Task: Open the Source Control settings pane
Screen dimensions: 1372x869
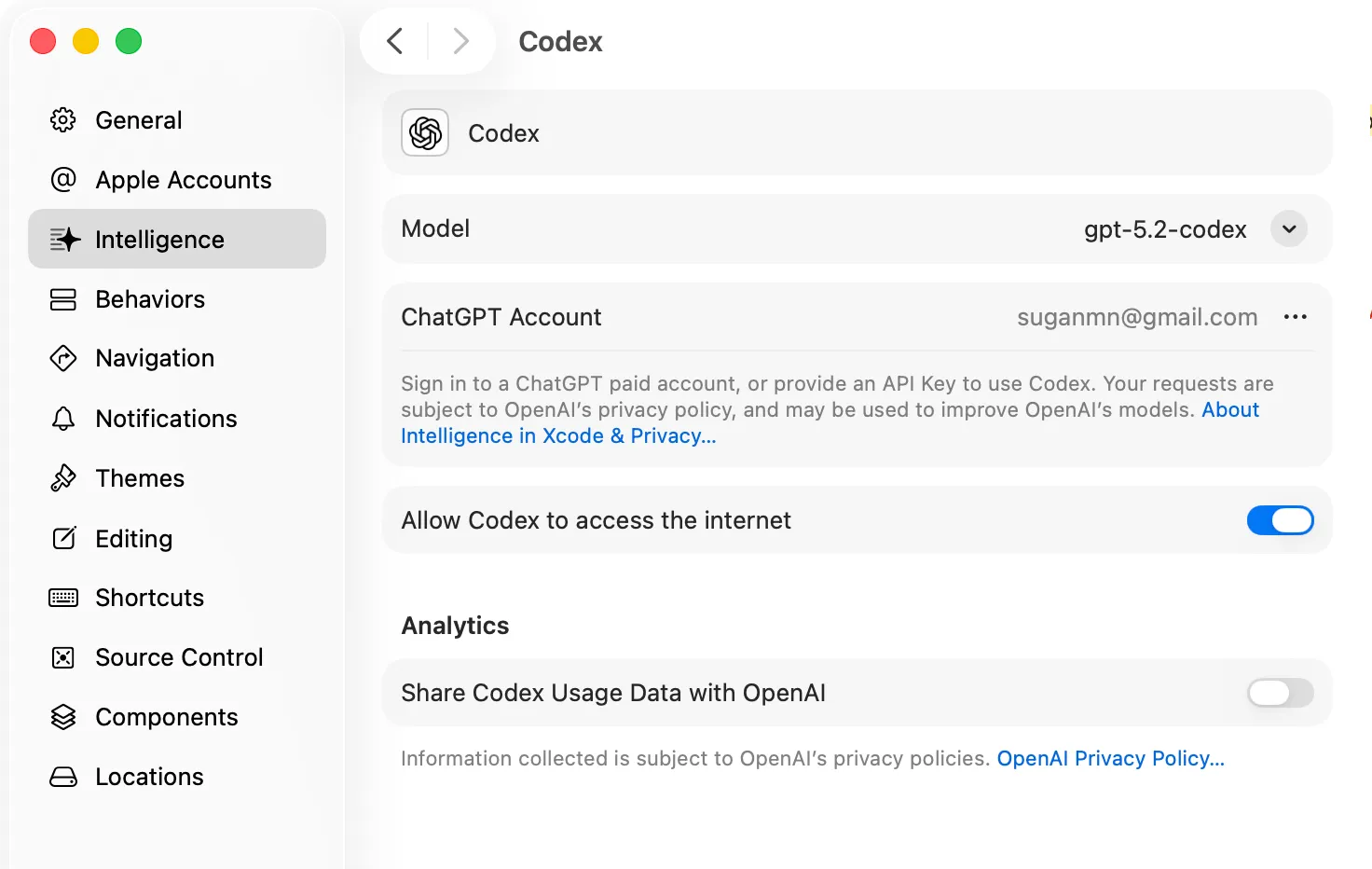Action: [x=179, y=657]
